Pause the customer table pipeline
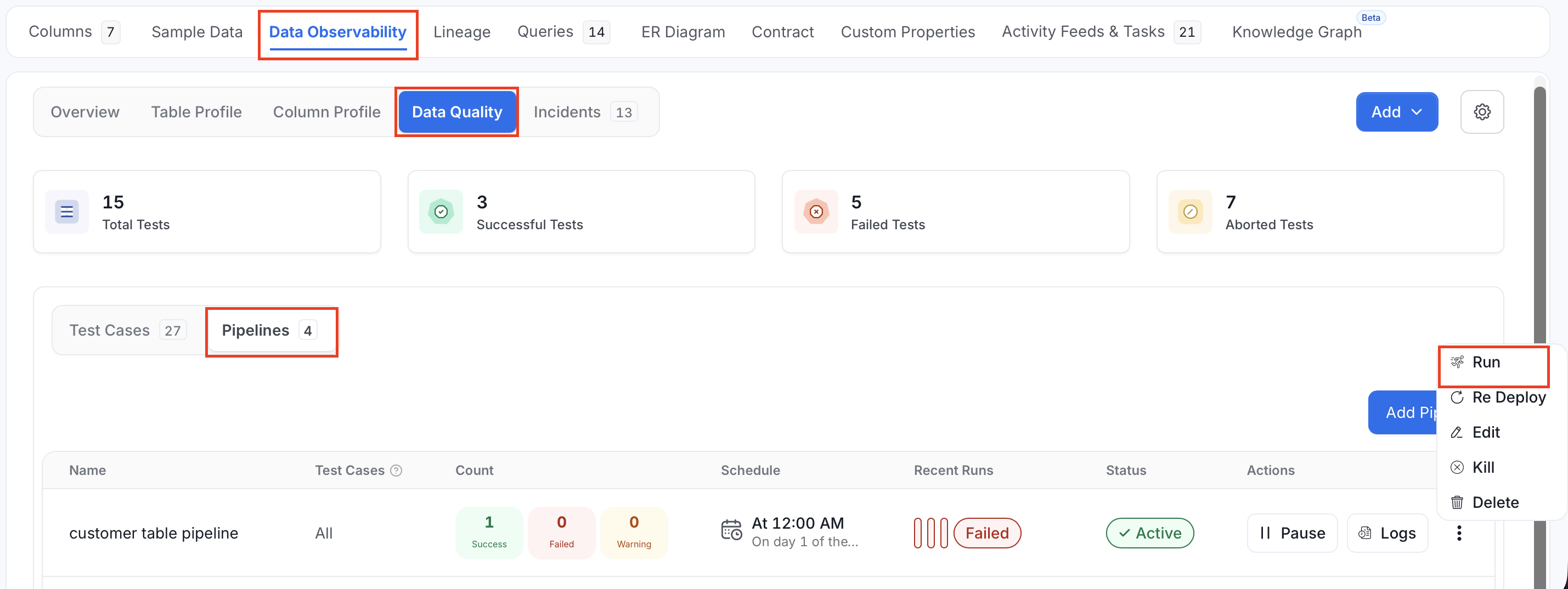1568x589 pixels. pos(1292,533)
